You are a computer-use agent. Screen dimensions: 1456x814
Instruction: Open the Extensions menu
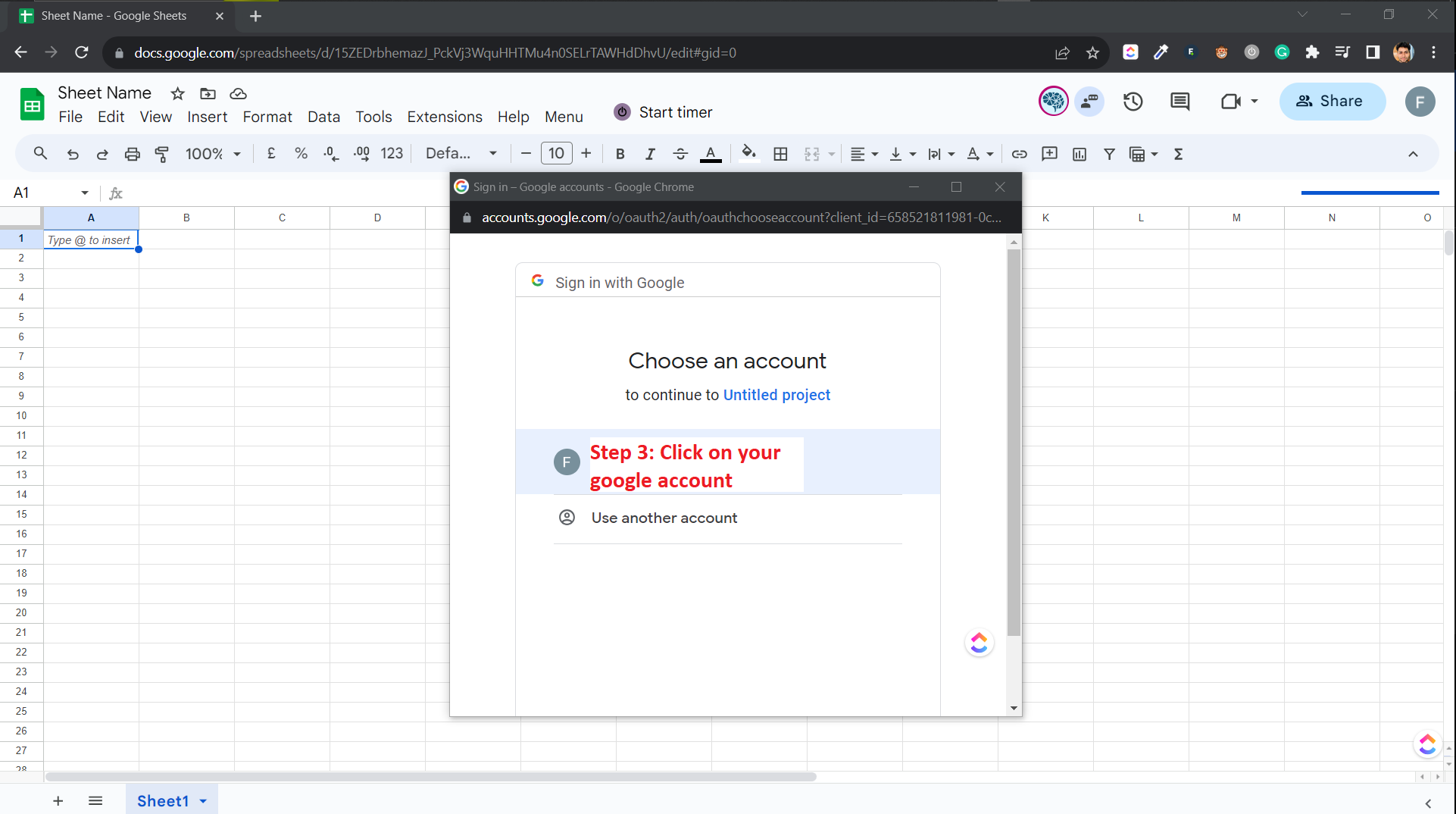click(445, 117)
